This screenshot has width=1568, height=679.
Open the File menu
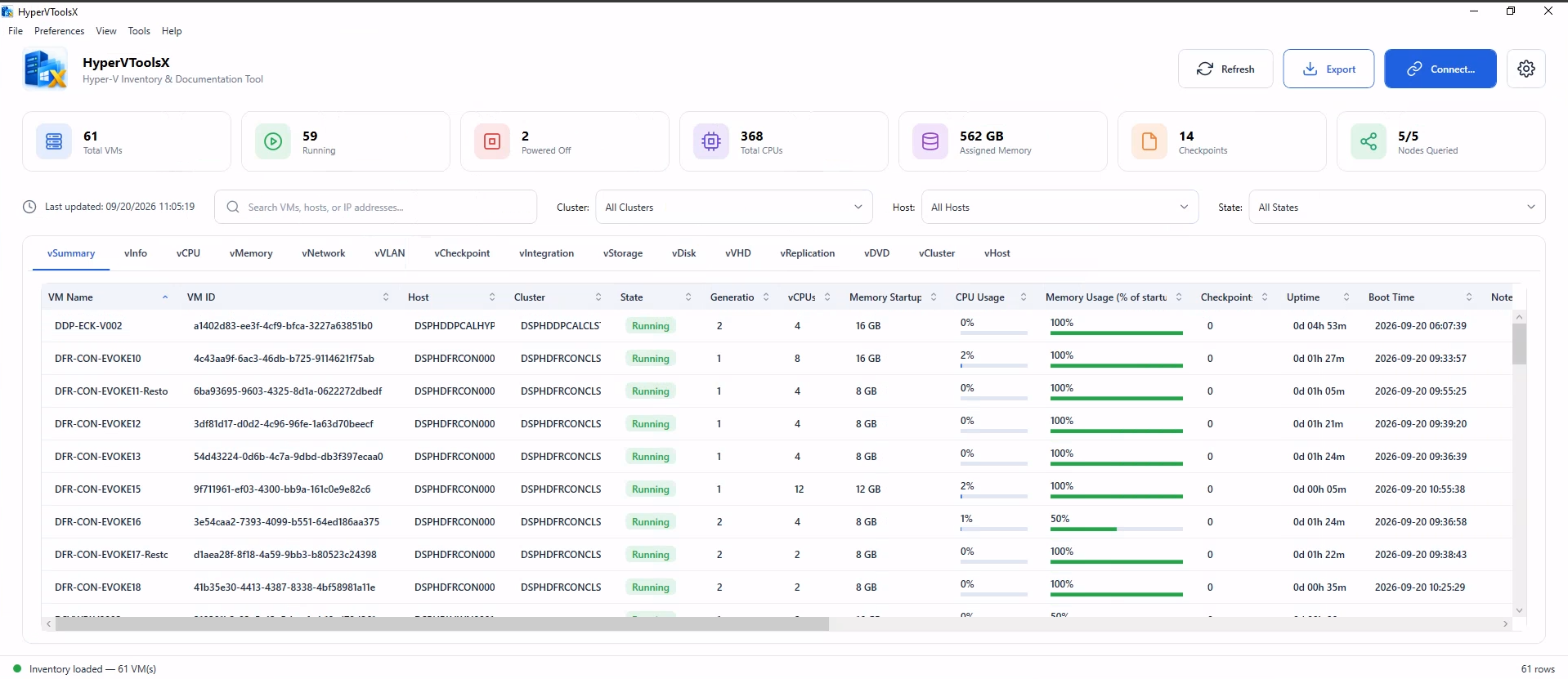(x=16, y=31)
